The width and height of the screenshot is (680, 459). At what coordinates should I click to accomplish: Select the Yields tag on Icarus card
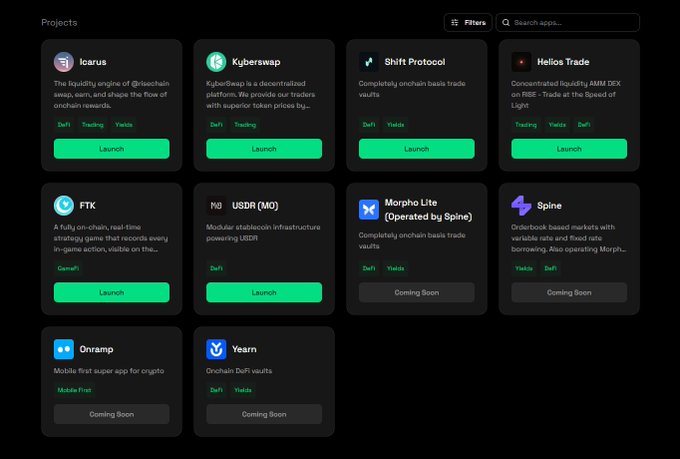point(124,125)
